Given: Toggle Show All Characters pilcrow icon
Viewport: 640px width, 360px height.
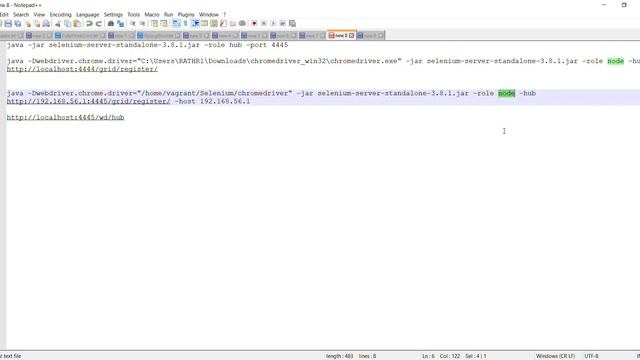Looking at the screenshot, I should (x=185, y=24).
